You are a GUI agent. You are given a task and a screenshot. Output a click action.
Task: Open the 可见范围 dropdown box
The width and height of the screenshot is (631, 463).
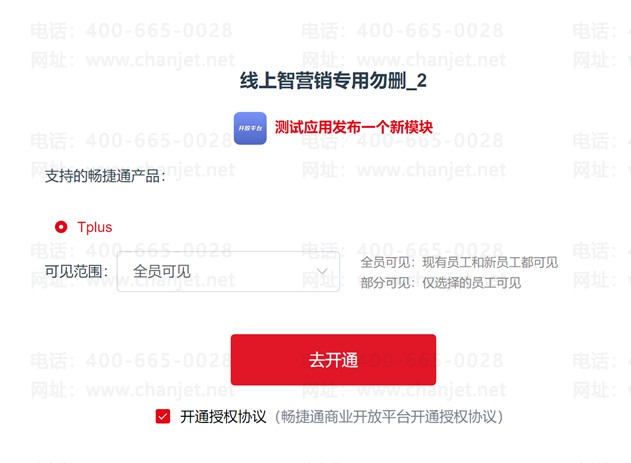tap(228, 272)
